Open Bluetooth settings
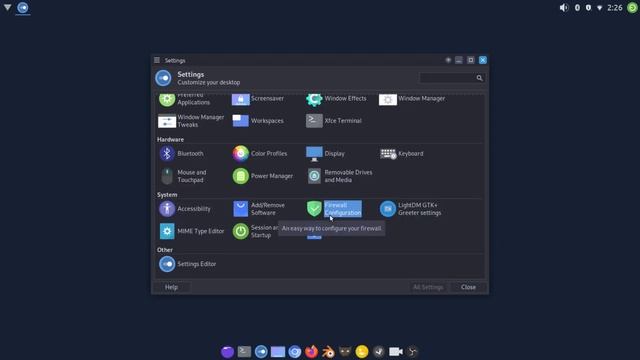Image resolution: width=640 pixels, height=360 pixels. coord(181,153)
